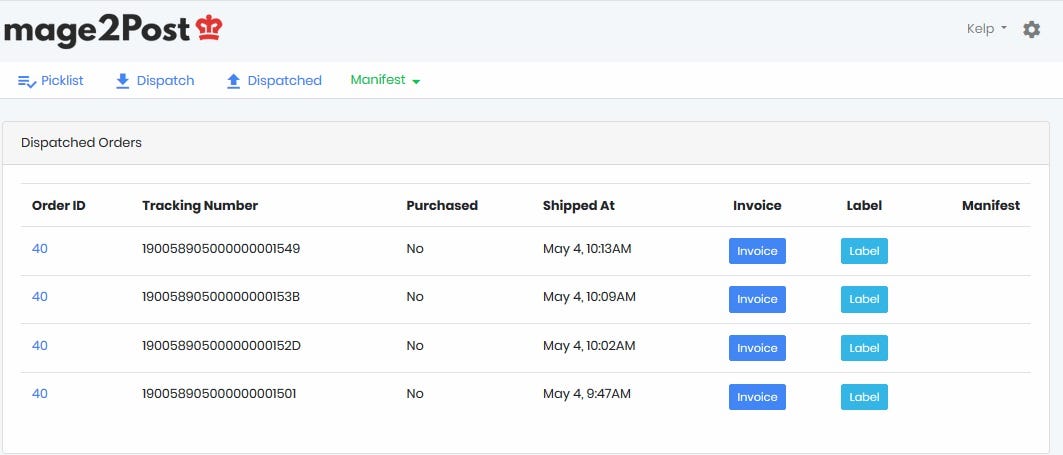
Task: Open order 40 link in last row
Action: click(40, 394)
